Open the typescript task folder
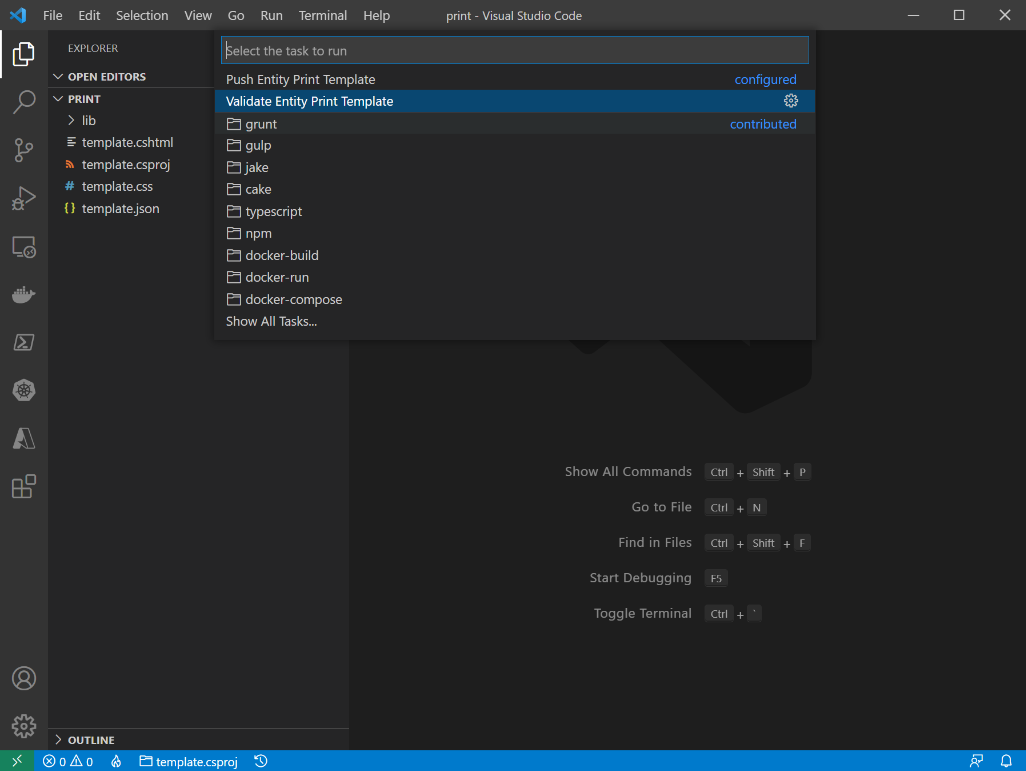 pos(515,211)
